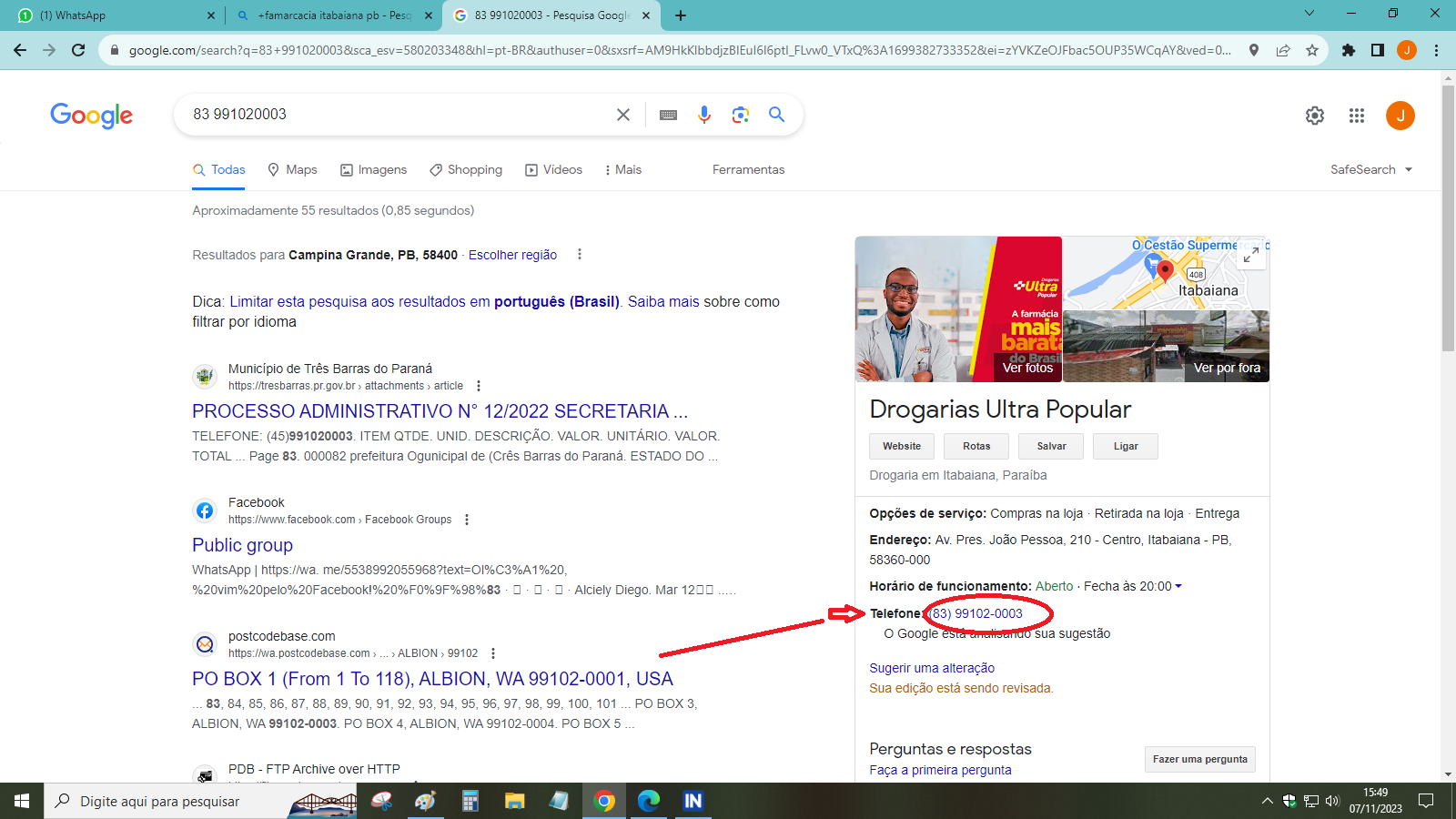The image size is (1456, 819).
Task: Click the Saiba mais link
Action: [663, 301]
